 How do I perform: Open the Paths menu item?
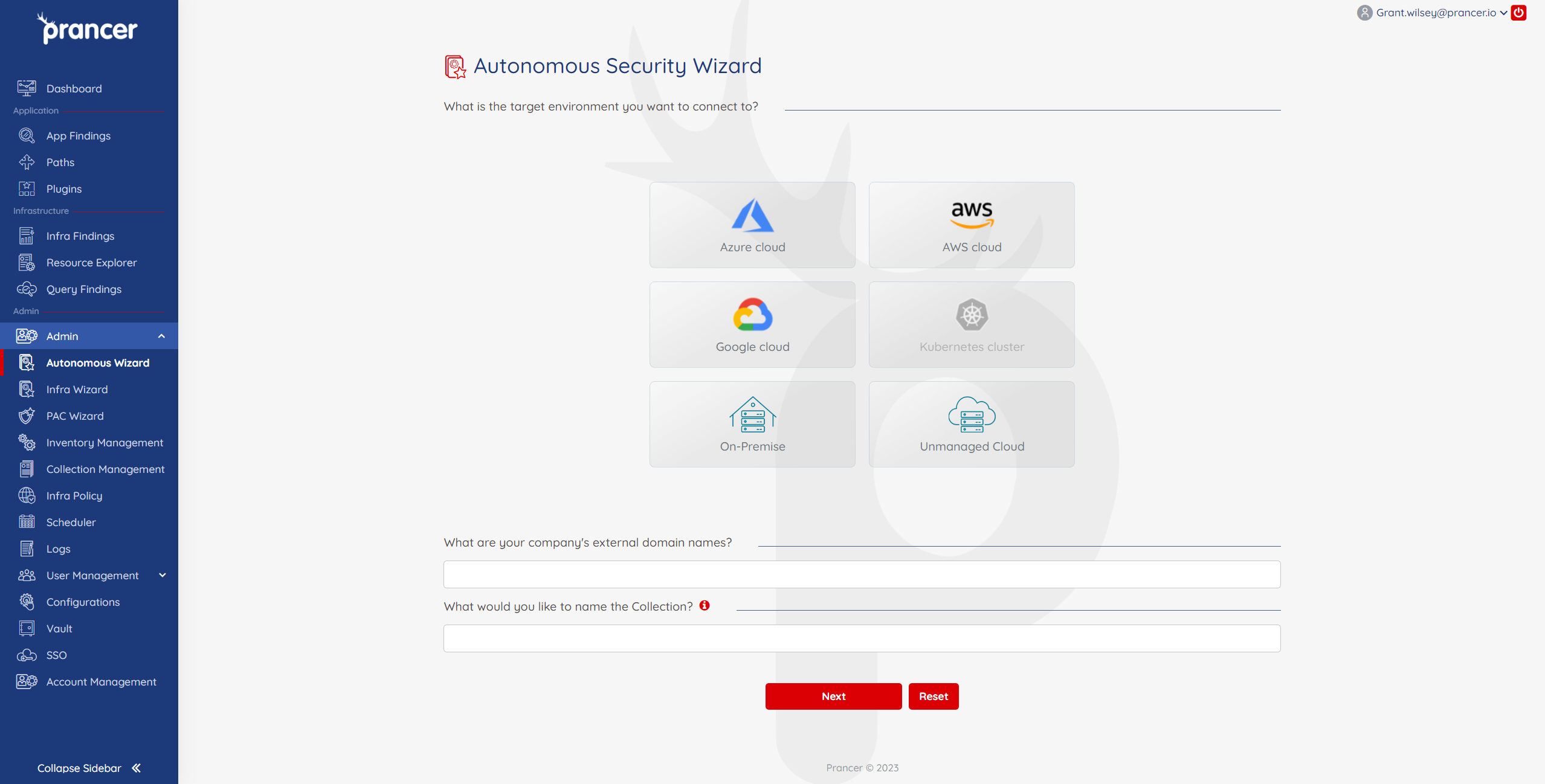[60, 162]
